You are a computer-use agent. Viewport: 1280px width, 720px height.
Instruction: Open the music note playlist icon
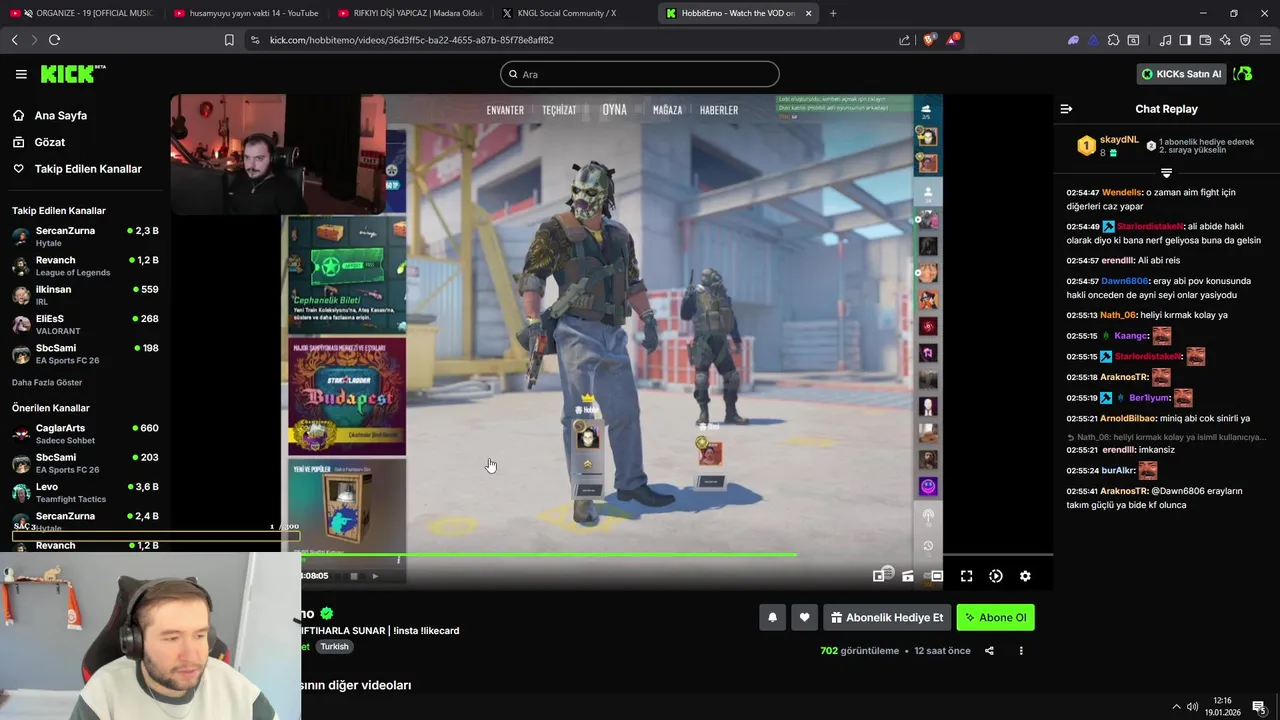(x=1165, y=40)
